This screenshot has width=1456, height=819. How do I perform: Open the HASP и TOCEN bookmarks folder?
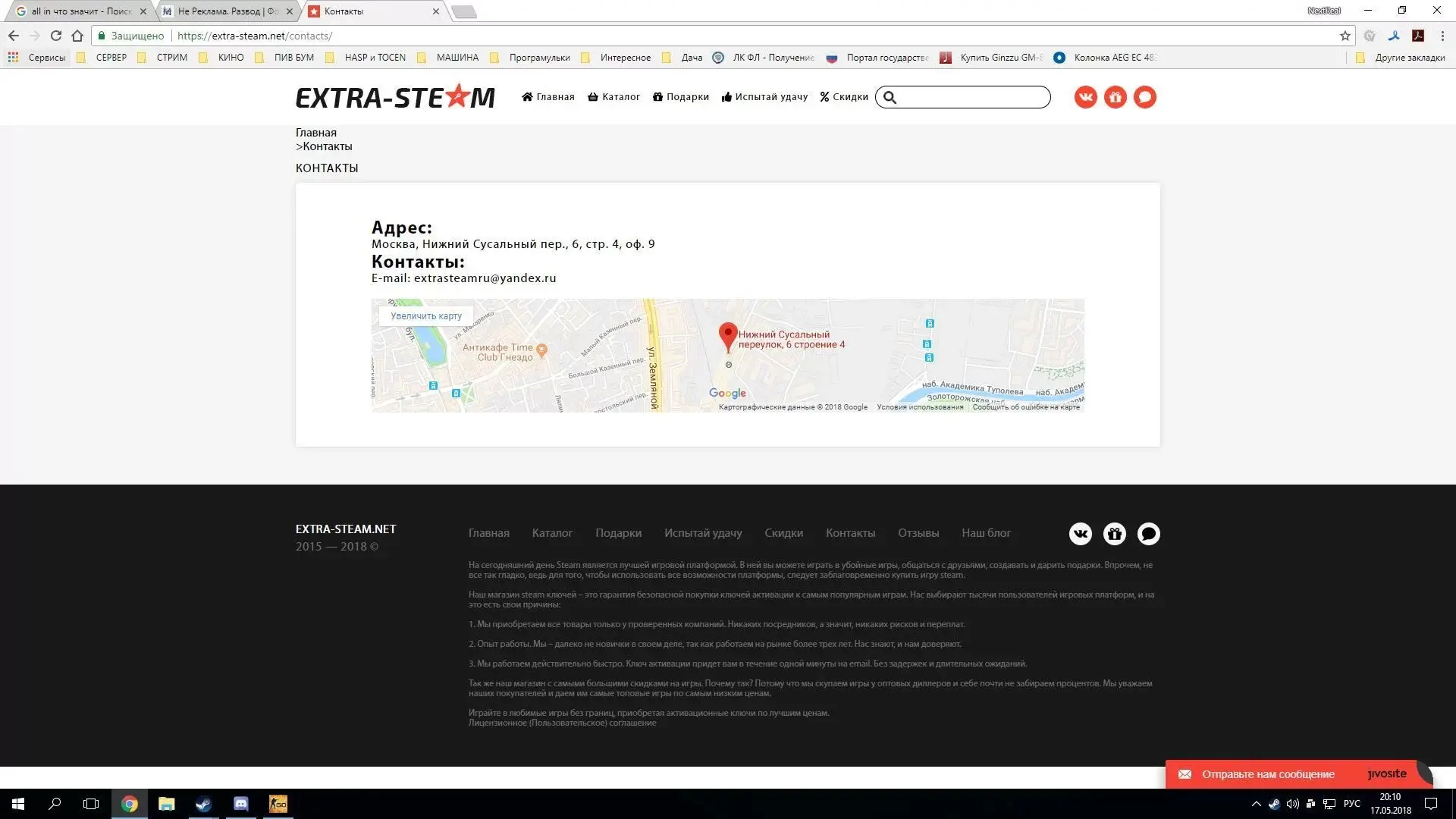pyautogui.click(x=366, y=57)
